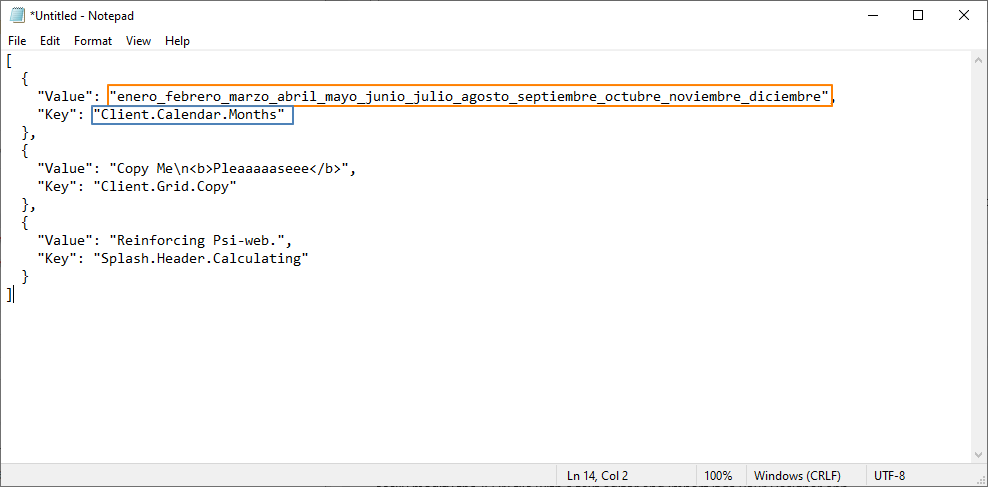Open the View menu
The image size is (988, 487).
click(x=138, y=41)
